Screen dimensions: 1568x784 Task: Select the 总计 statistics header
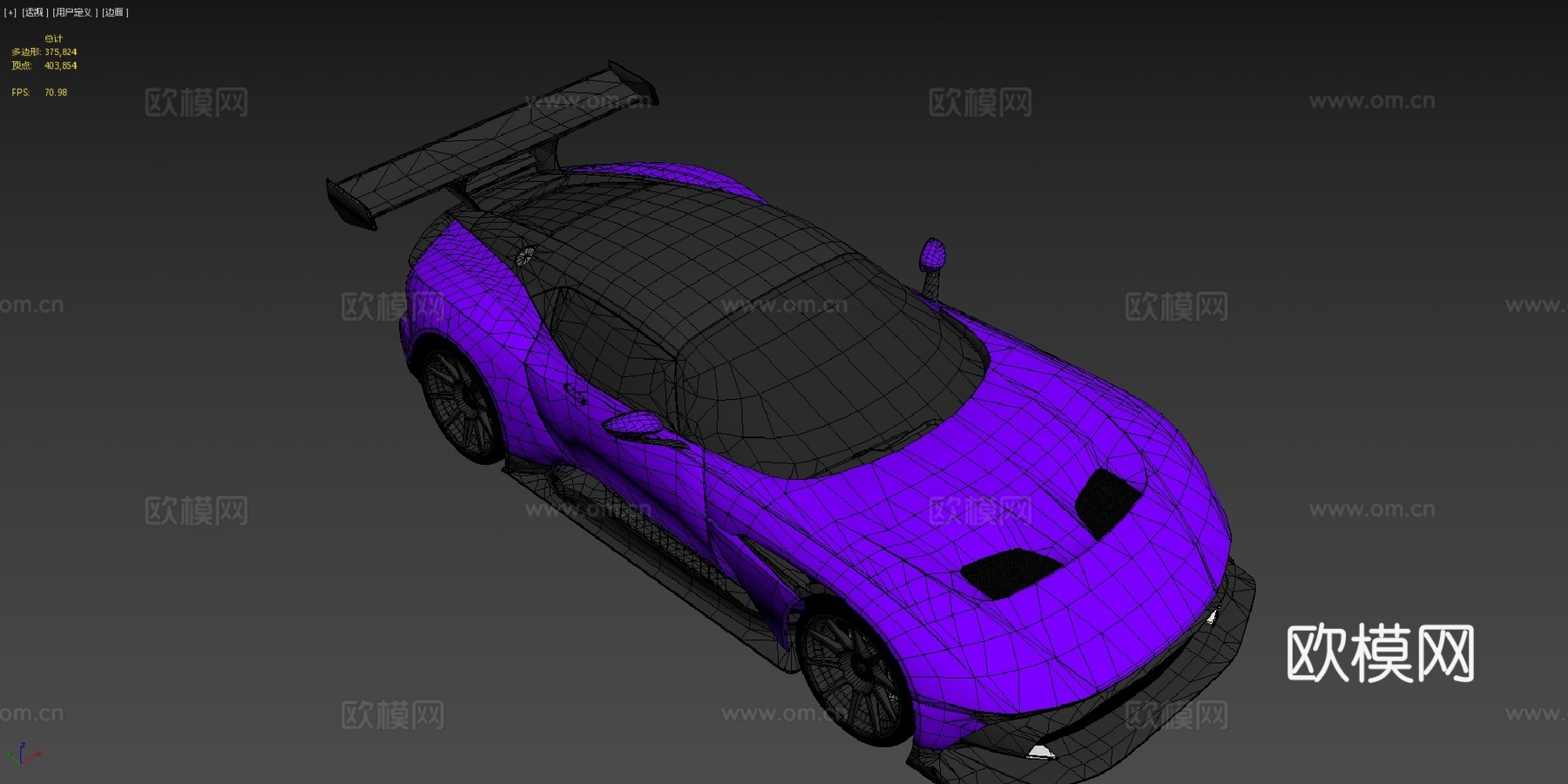click(x=53, y=38)
